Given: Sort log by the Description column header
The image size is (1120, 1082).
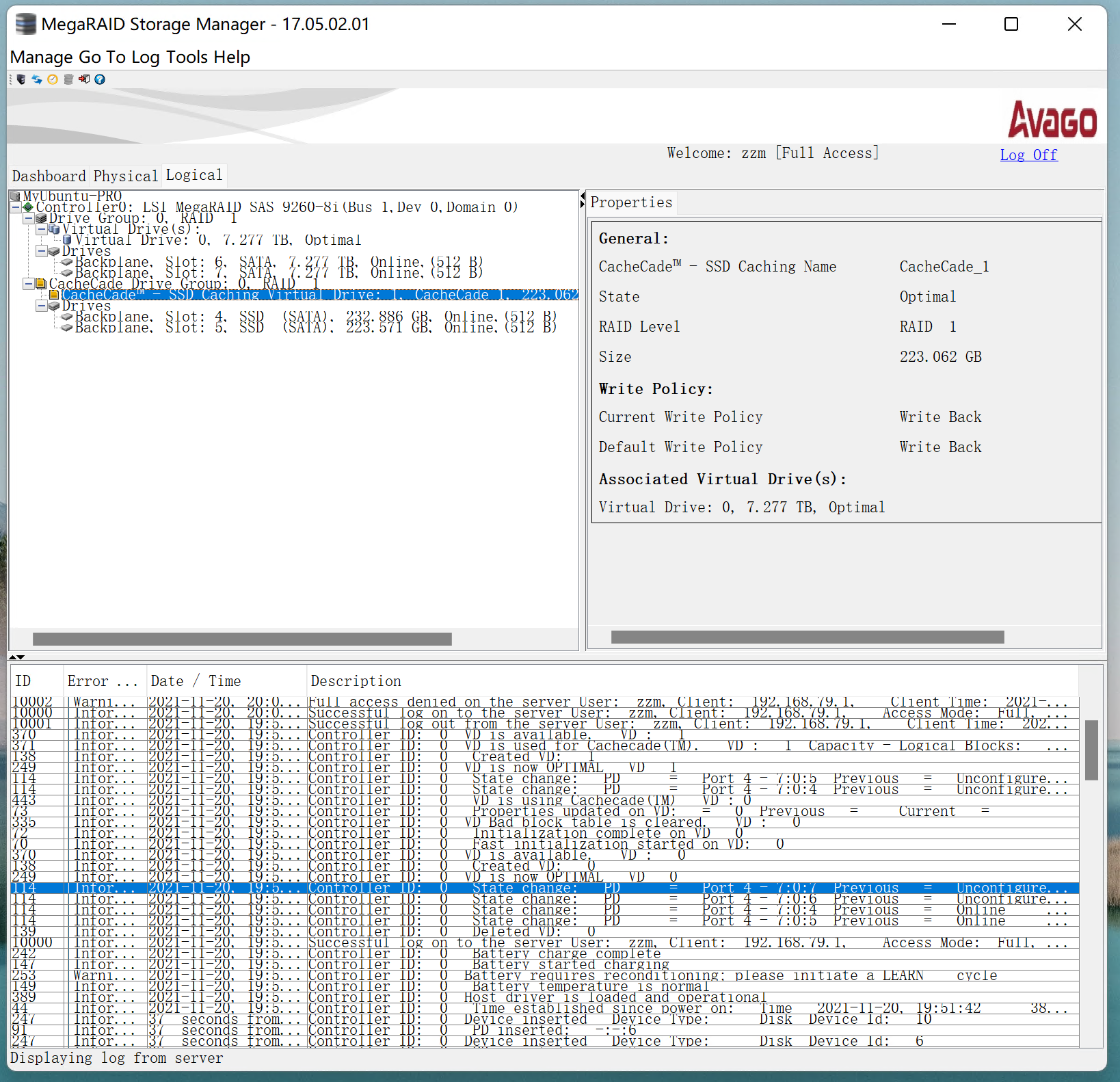Looking at the screenshot, I should pyautogui.click(x=693, y=681).
